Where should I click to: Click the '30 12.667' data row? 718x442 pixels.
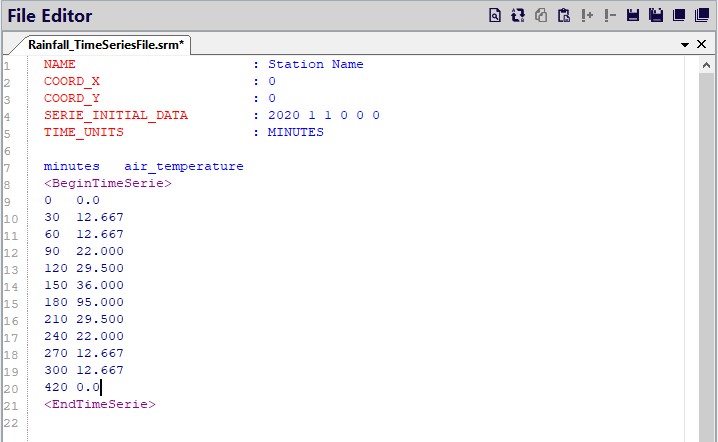(x=84, y=217)
